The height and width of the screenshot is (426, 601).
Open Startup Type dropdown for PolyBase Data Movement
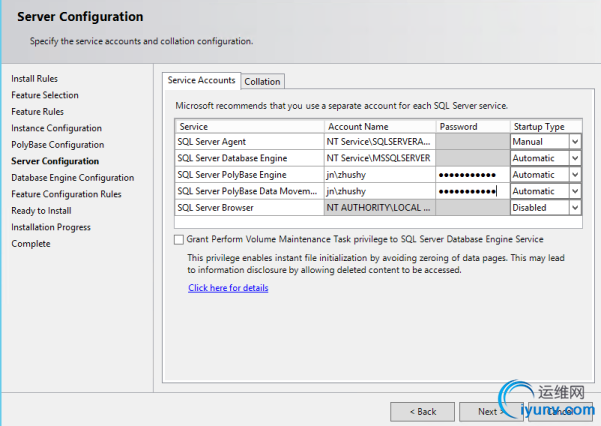tap(575, 191)
